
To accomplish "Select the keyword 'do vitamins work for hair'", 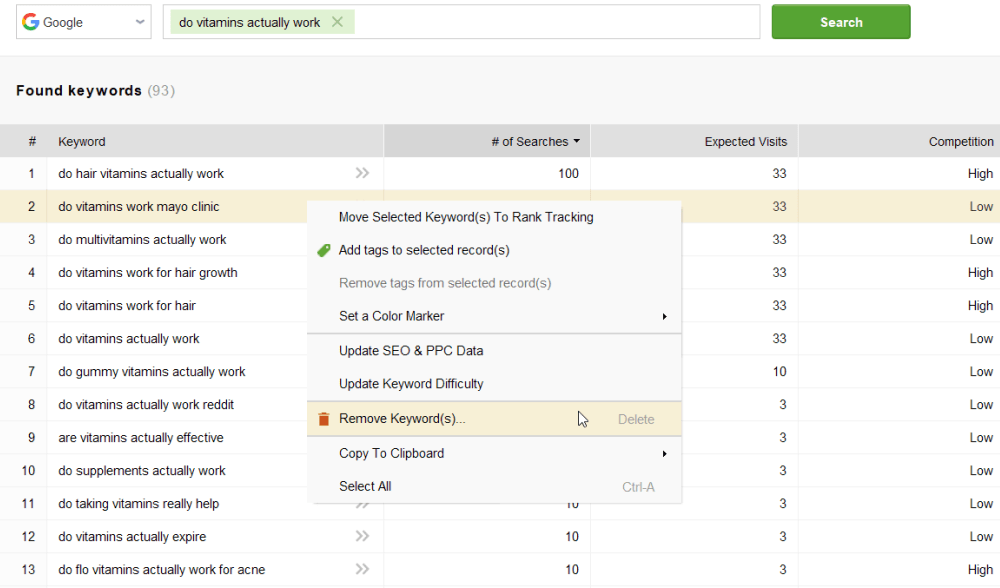I will pos(127,305).
